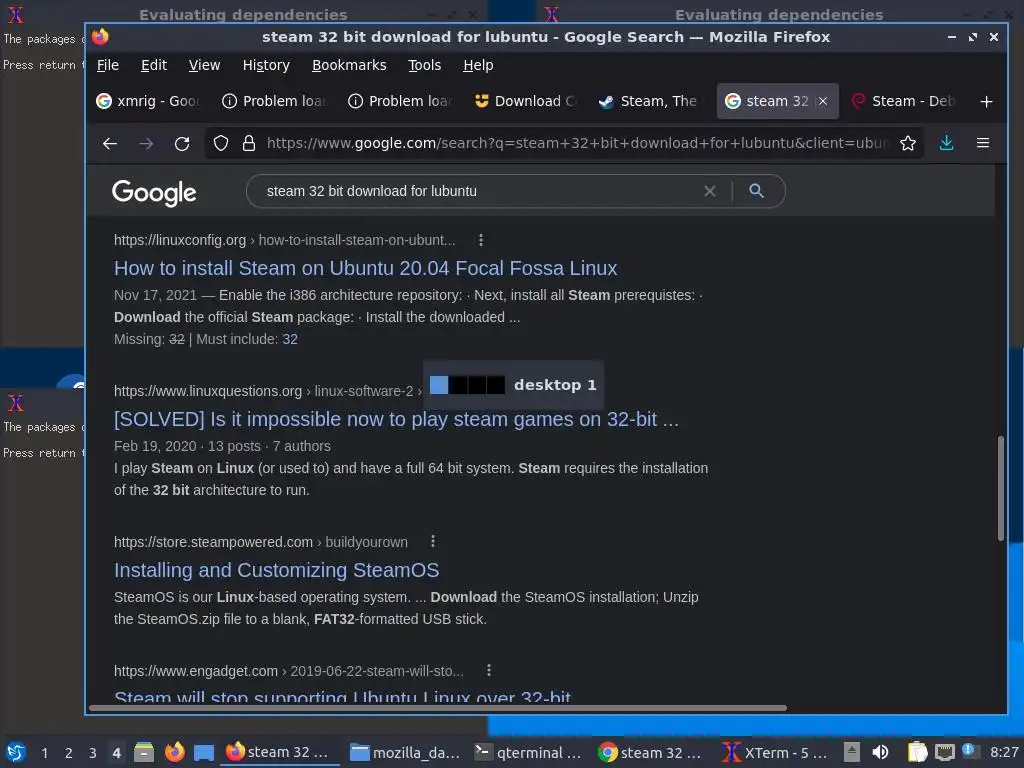Switch to the 'Steam - Deb' tab
Viewport: 1024px width, 768px height.
click(904, 101)
